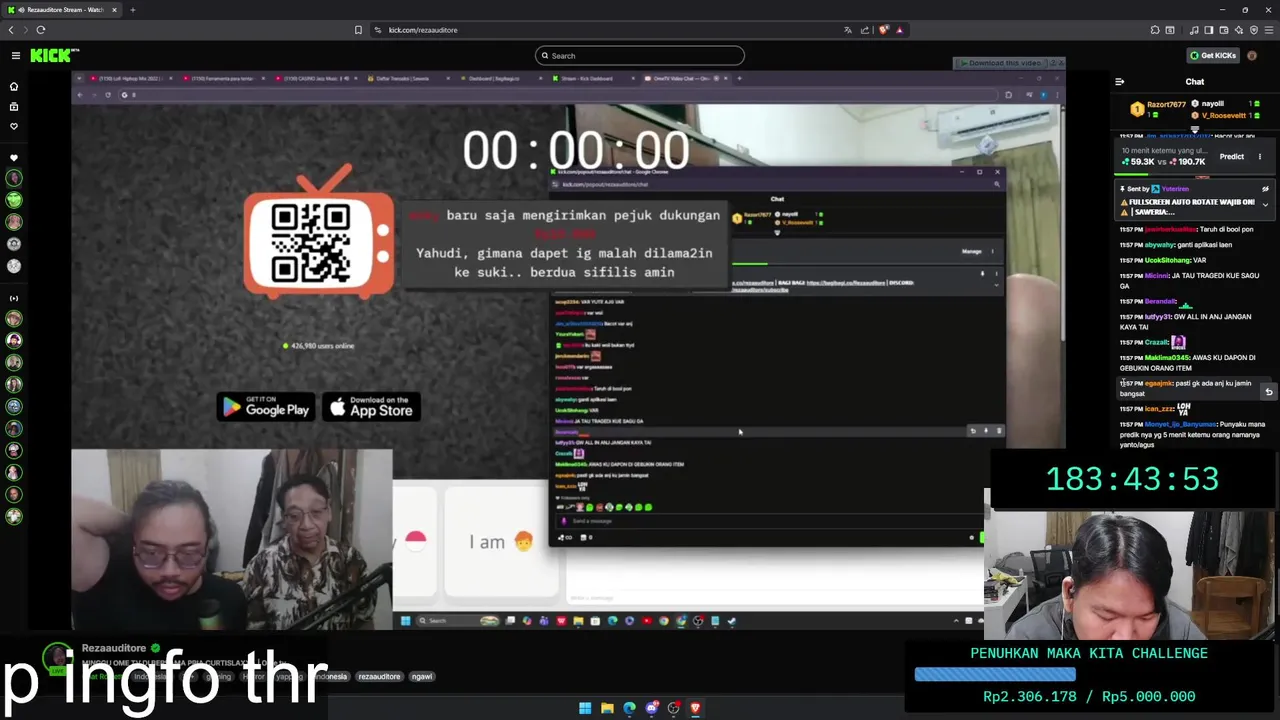Expand the pinned chat message chevron
Image resolution: width=1280 pixels, height=720 pixels.
(x=1265, y=205)
